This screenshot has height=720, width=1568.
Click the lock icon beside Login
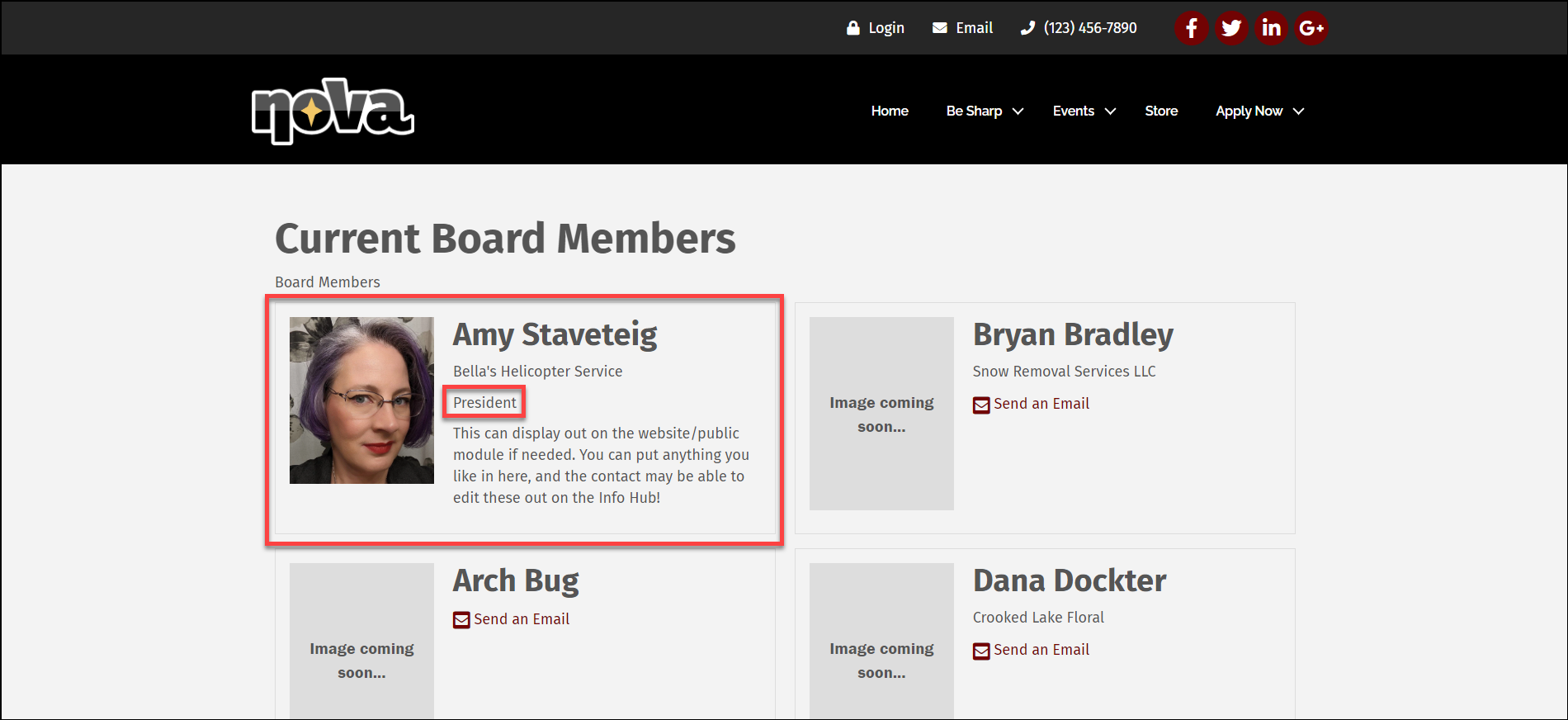click(853, 28)
